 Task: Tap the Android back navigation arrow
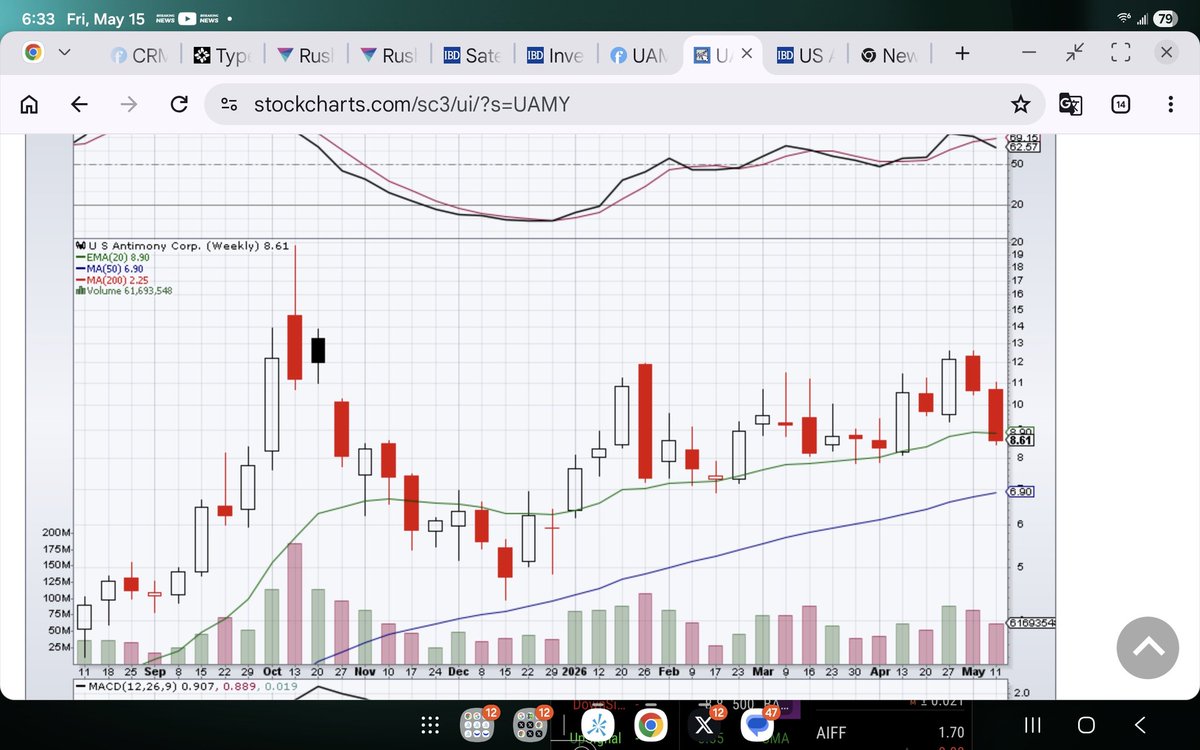pos(1140,725)
